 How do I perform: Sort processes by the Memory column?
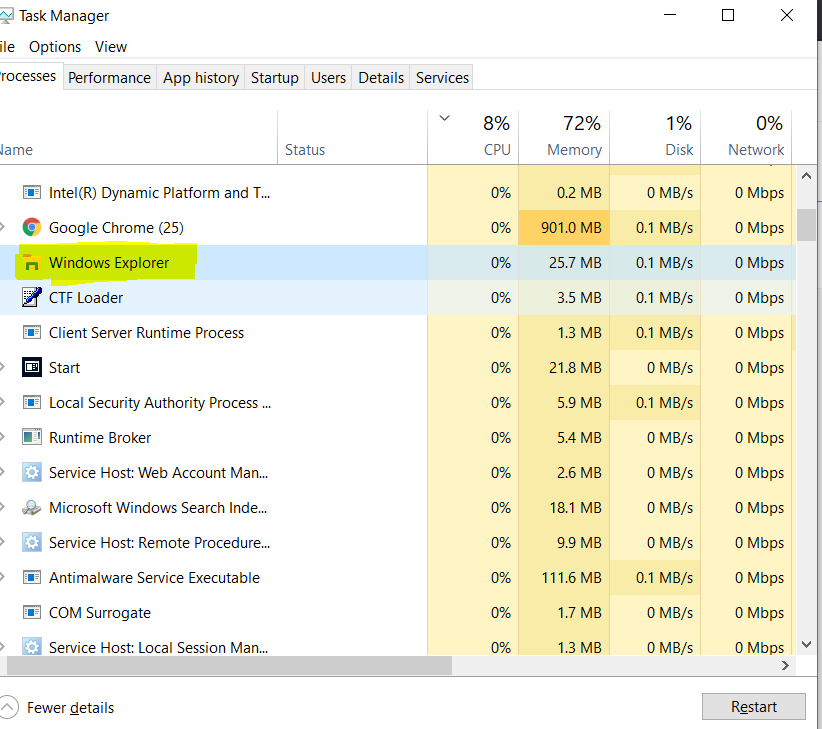click(x=564, y=137)
